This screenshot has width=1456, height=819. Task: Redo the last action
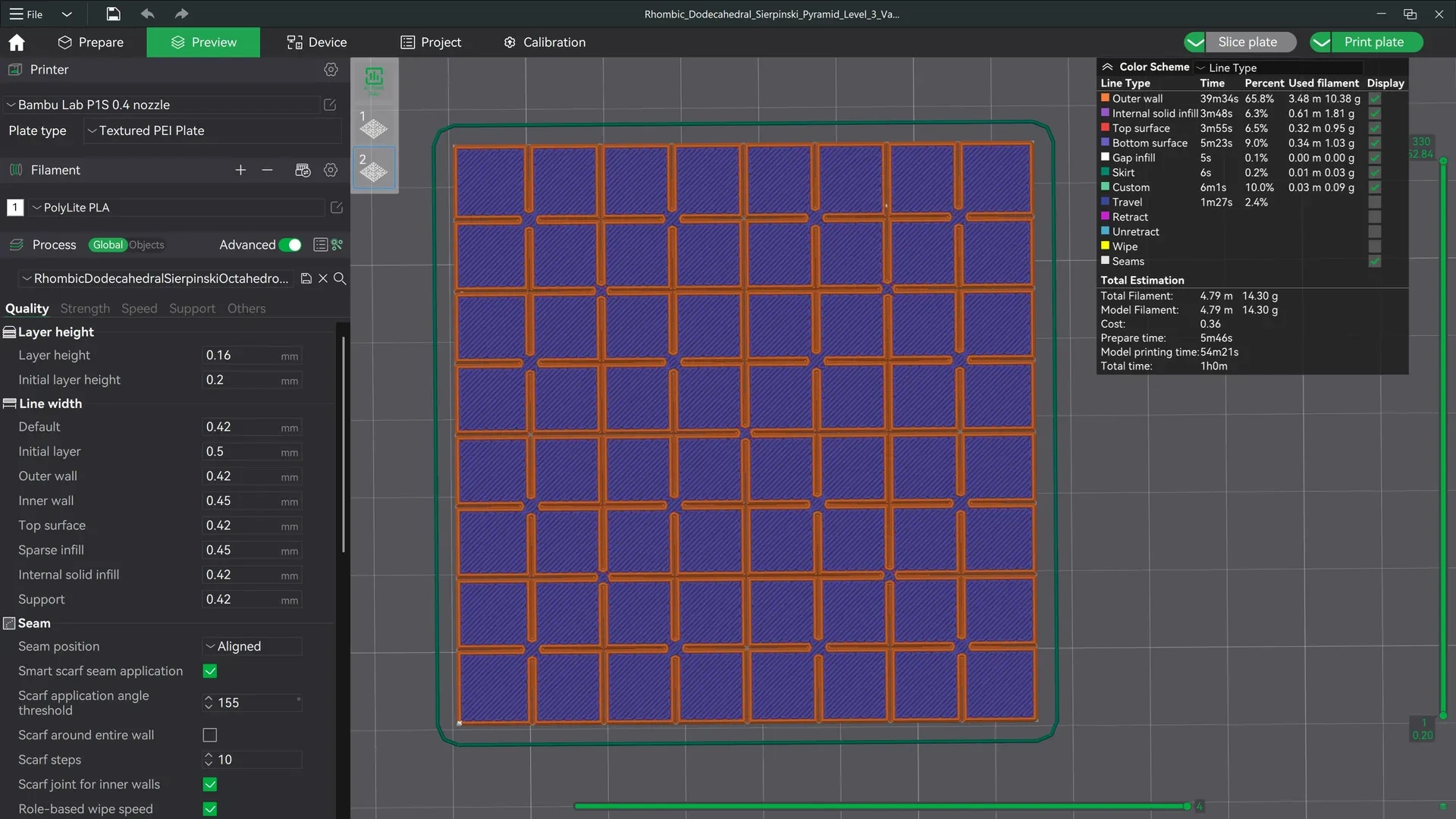[x=181, y=14]
